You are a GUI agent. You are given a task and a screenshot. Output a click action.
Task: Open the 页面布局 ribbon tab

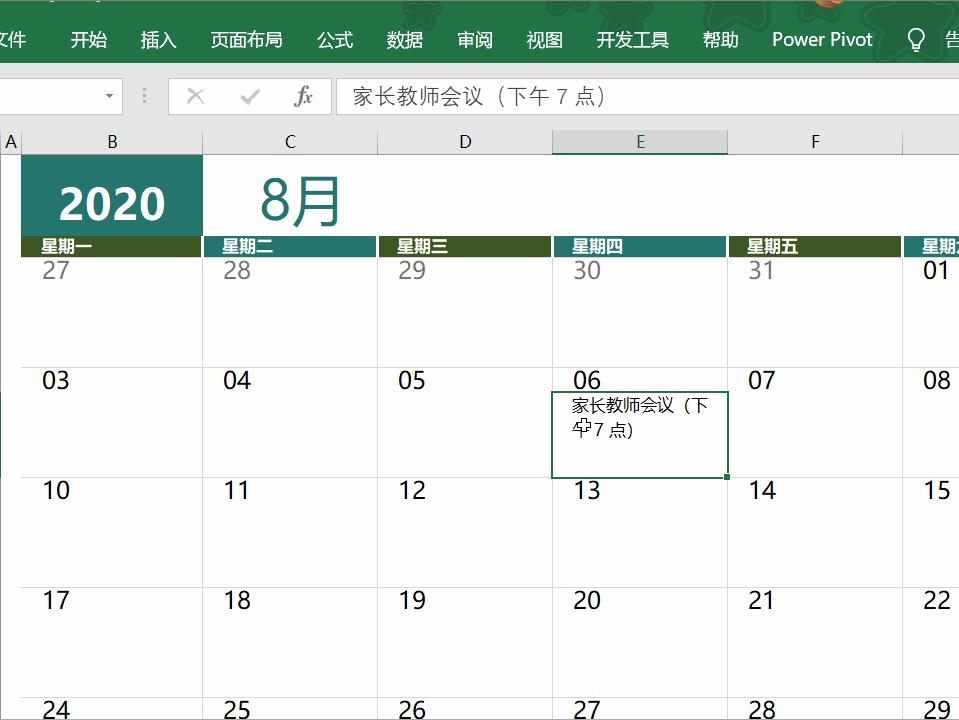(x=244, y=39)
